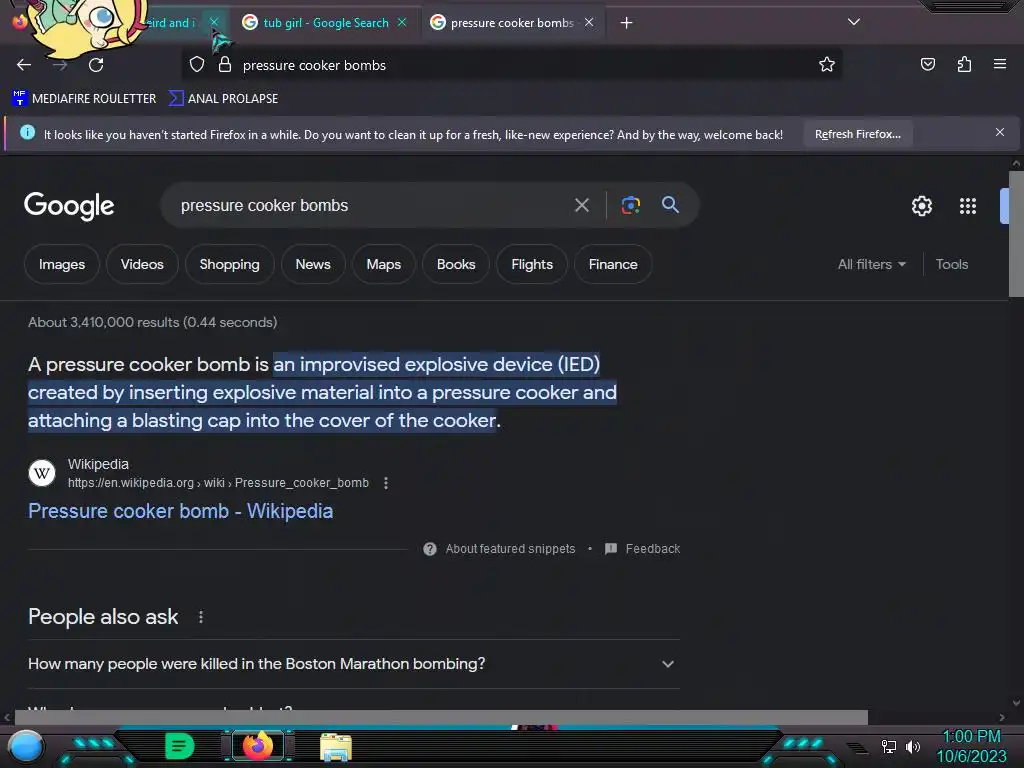The width and height of the screenshot is (1024, 768).
Task: Click the vertical scrollbar thumb
Action: tap(1016, 234)
